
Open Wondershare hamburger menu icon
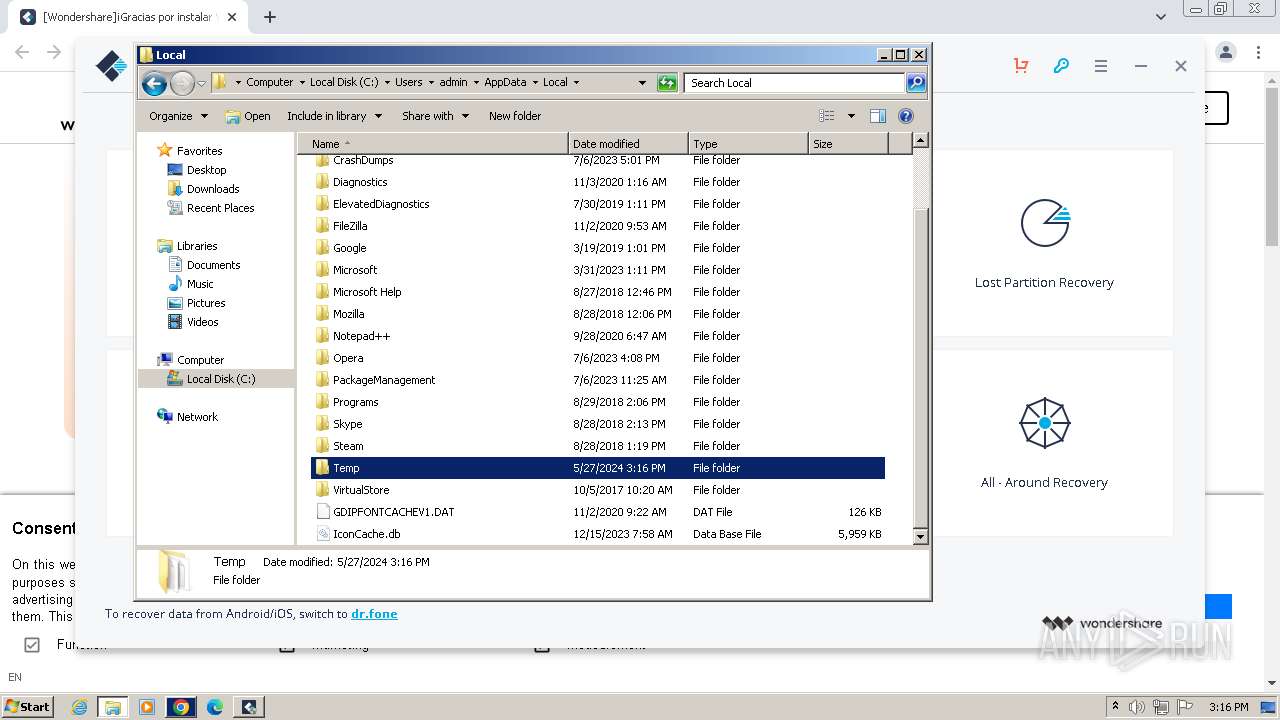click(1101, 66)
